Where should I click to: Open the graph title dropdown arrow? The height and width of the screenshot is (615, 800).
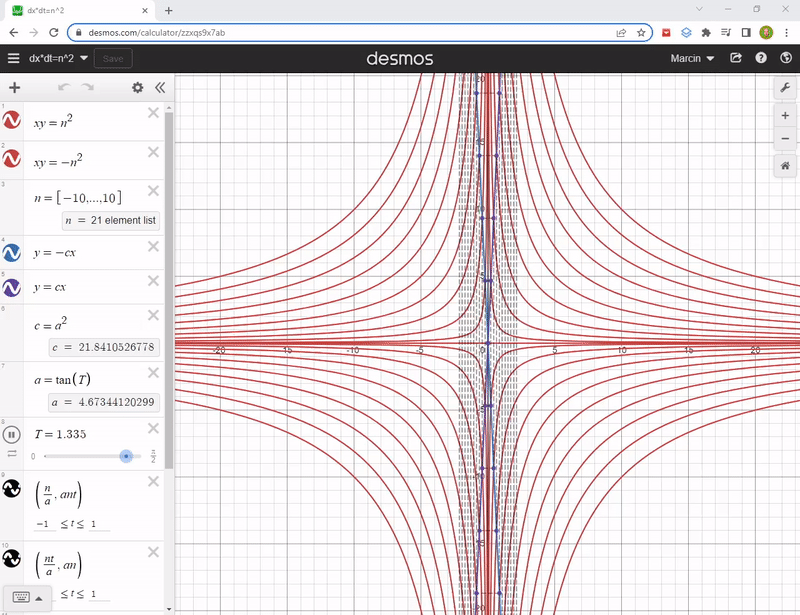coord(84,58)
